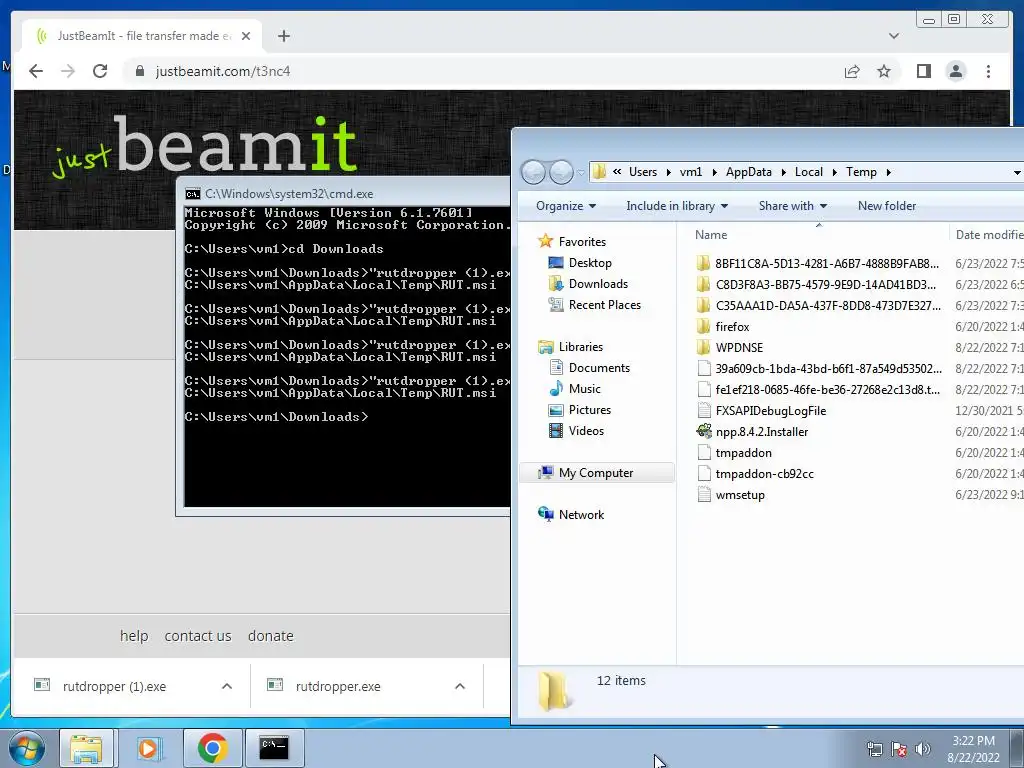Open the Chrome profile avatar
1024x768 pixels.
956,71
